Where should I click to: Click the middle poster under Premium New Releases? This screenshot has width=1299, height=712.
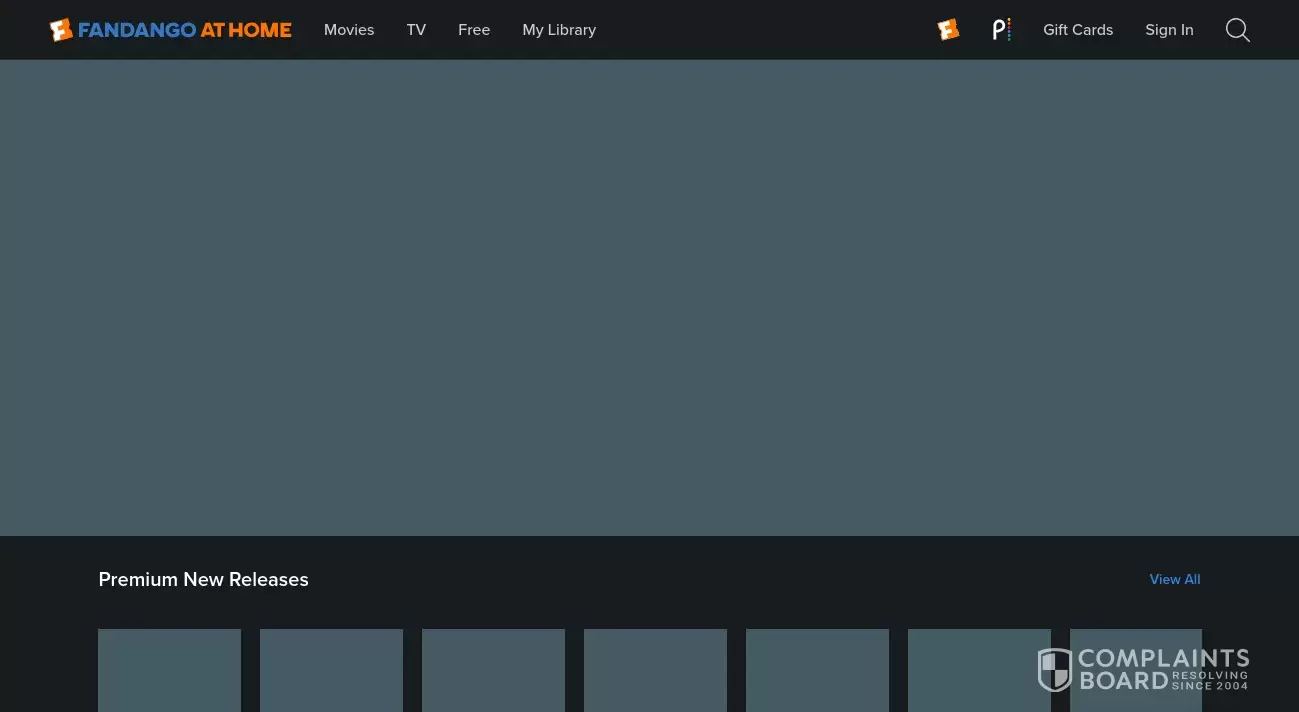(x=655, y=670)
